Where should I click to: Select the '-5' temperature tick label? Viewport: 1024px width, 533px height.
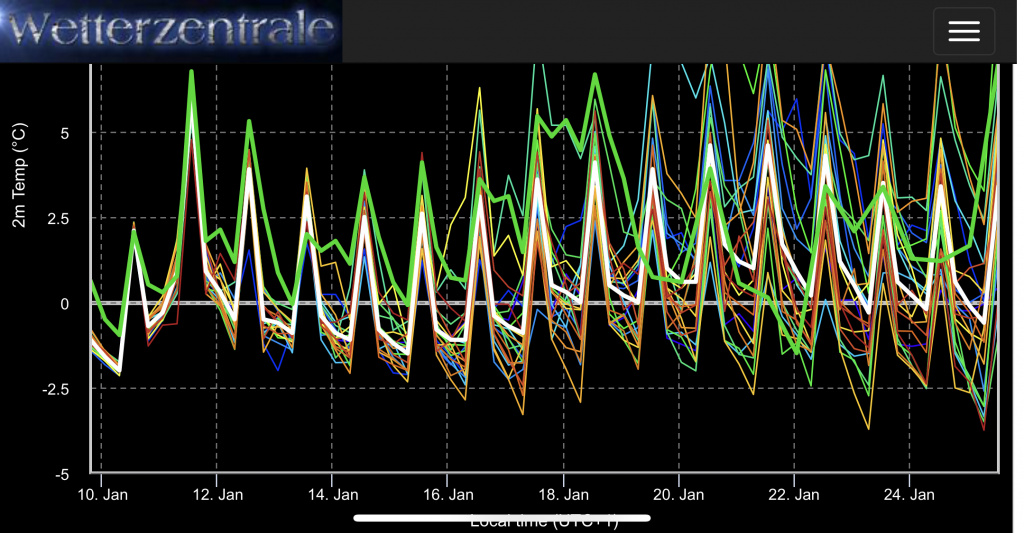63,474
